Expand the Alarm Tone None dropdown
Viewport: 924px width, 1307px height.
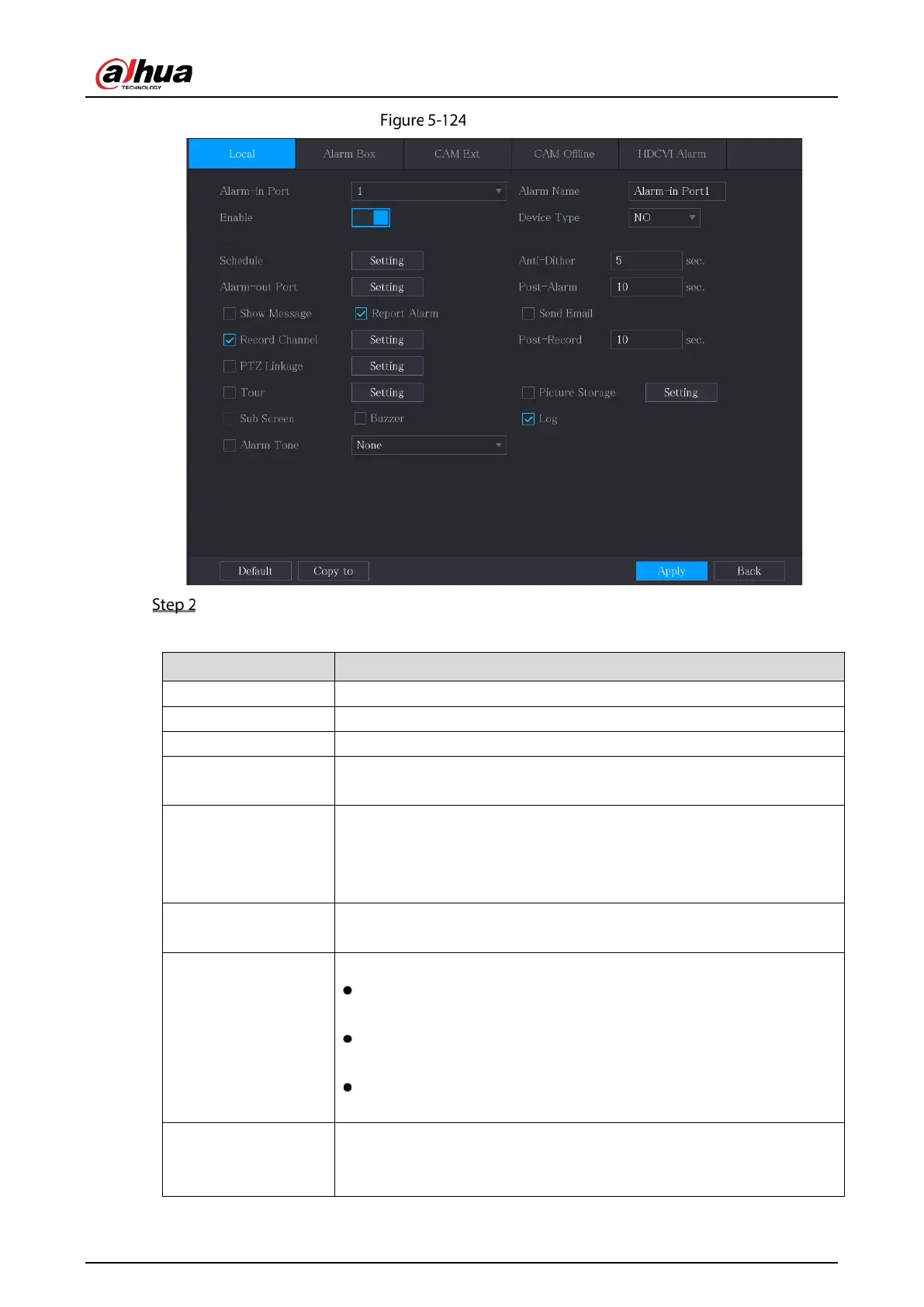click(428, 445)
